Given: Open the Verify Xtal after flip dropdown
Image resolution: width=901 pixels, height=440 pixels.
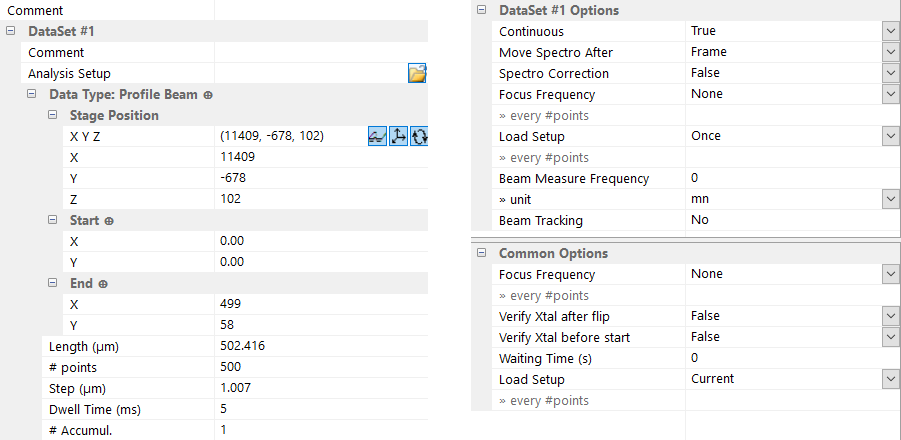Looking at the screenshot, I should coord(890,316).
